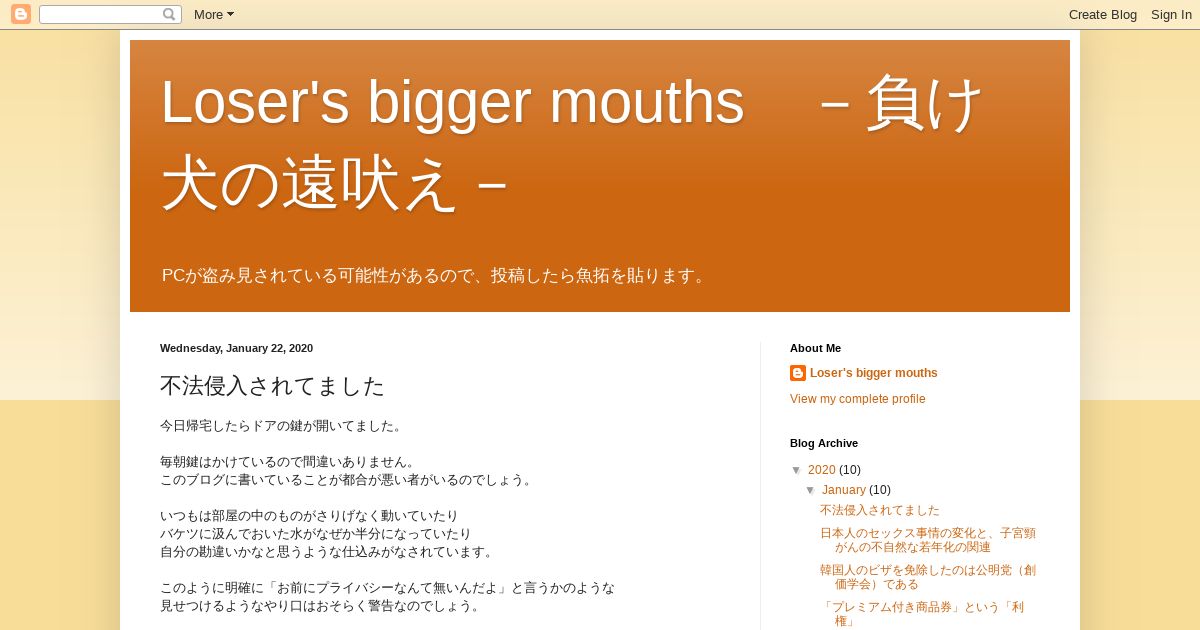Open archive post 韓国人のビザを免除したのは公明党

click(x=928, y=577)
